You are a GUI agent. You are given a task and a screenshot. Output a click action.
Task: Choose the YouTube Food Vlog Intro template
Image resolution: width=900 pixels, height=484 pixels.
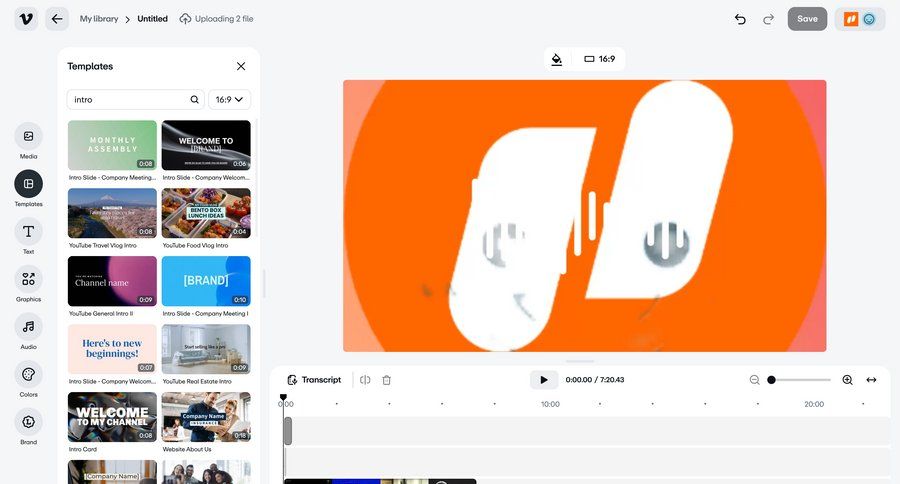(x=206, y=213)
